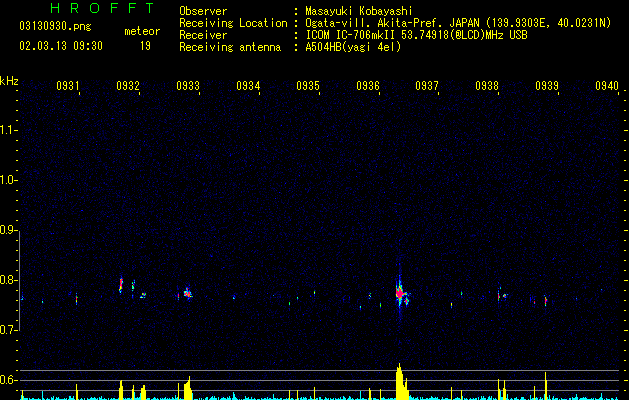Click the Receiver label
The height and width of the screenshot is (400, 629).
coord(203,35)
